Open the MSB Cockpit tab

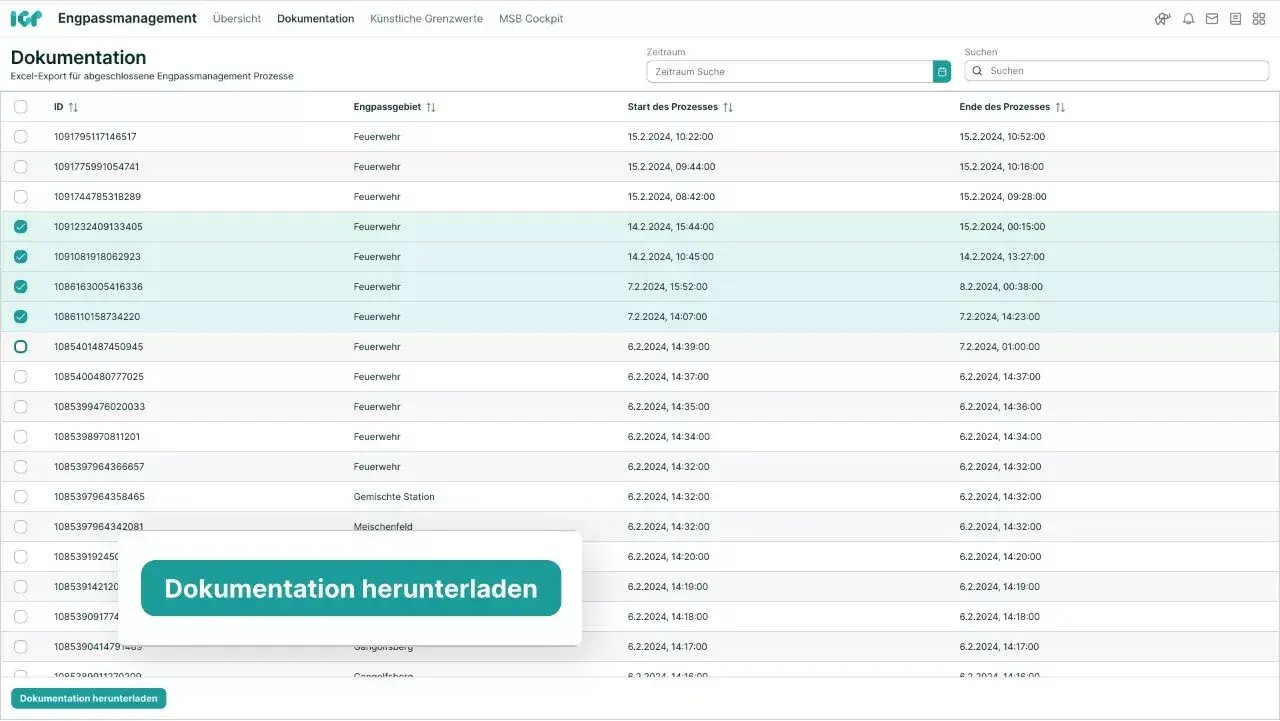[531, 19]
